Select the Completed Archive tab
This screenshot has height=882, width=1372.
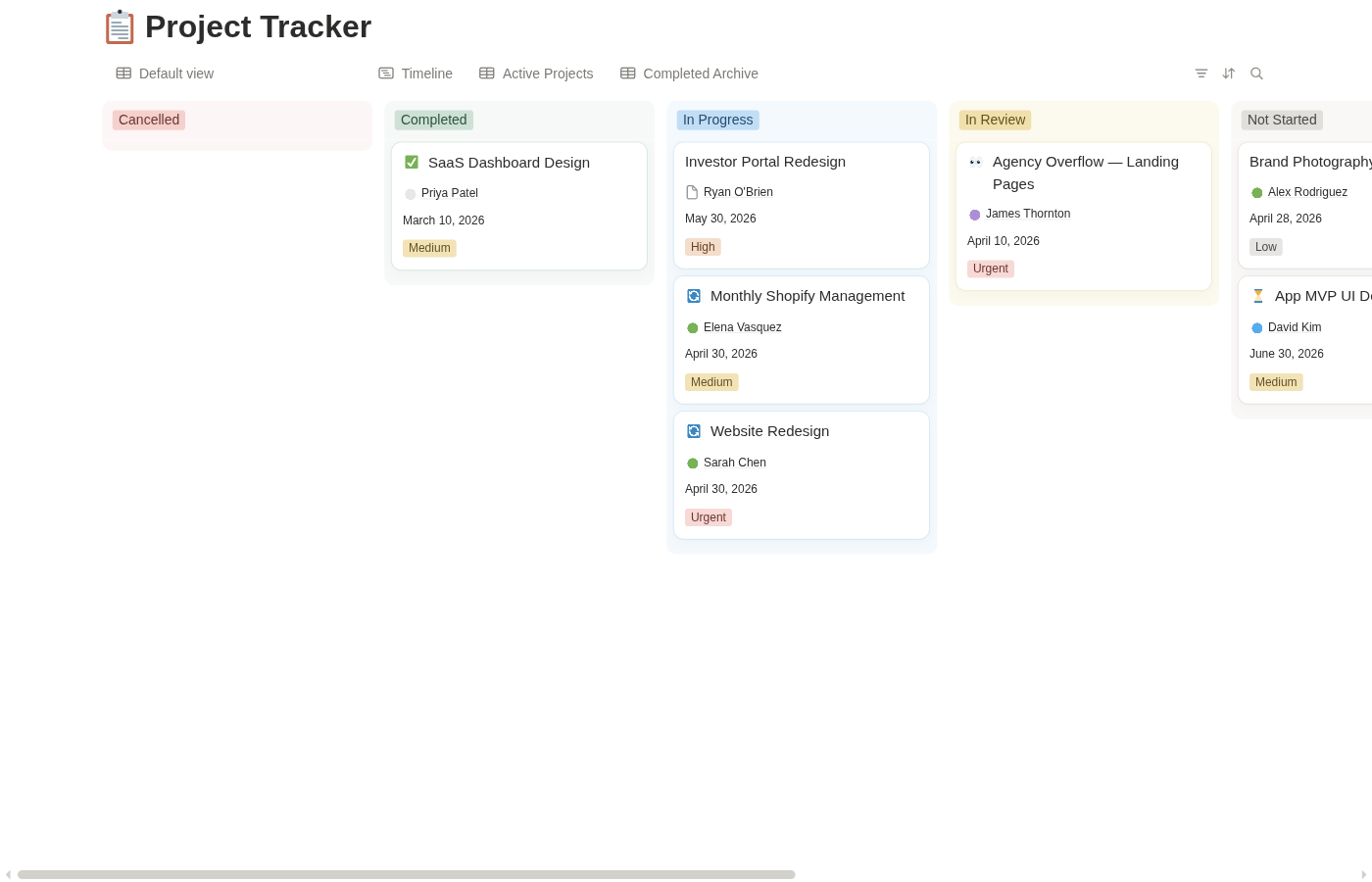click(x=689, y=73)
